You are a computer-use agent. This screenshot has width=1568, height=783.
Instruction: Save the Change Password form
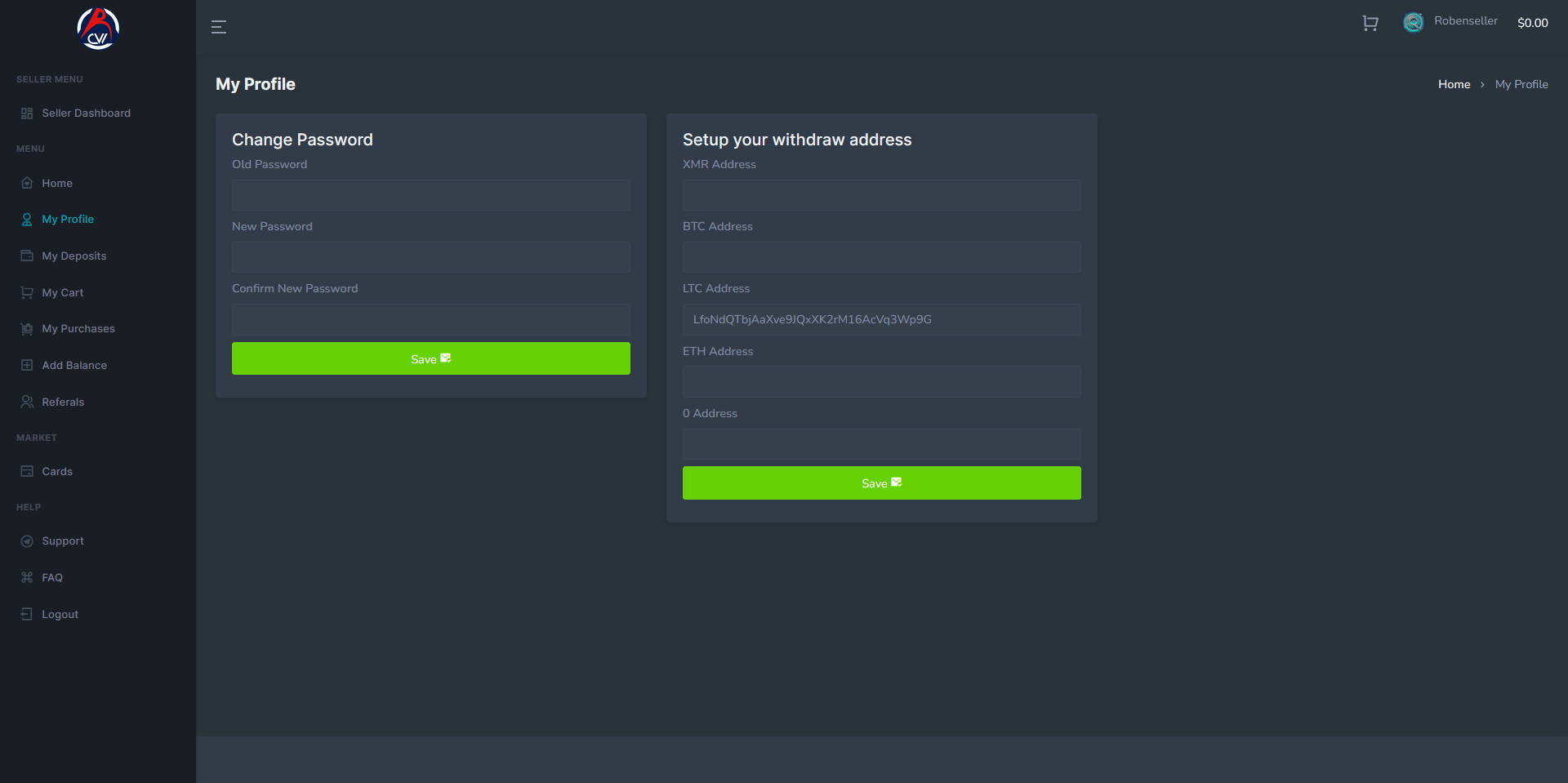(x=431, y=358)
